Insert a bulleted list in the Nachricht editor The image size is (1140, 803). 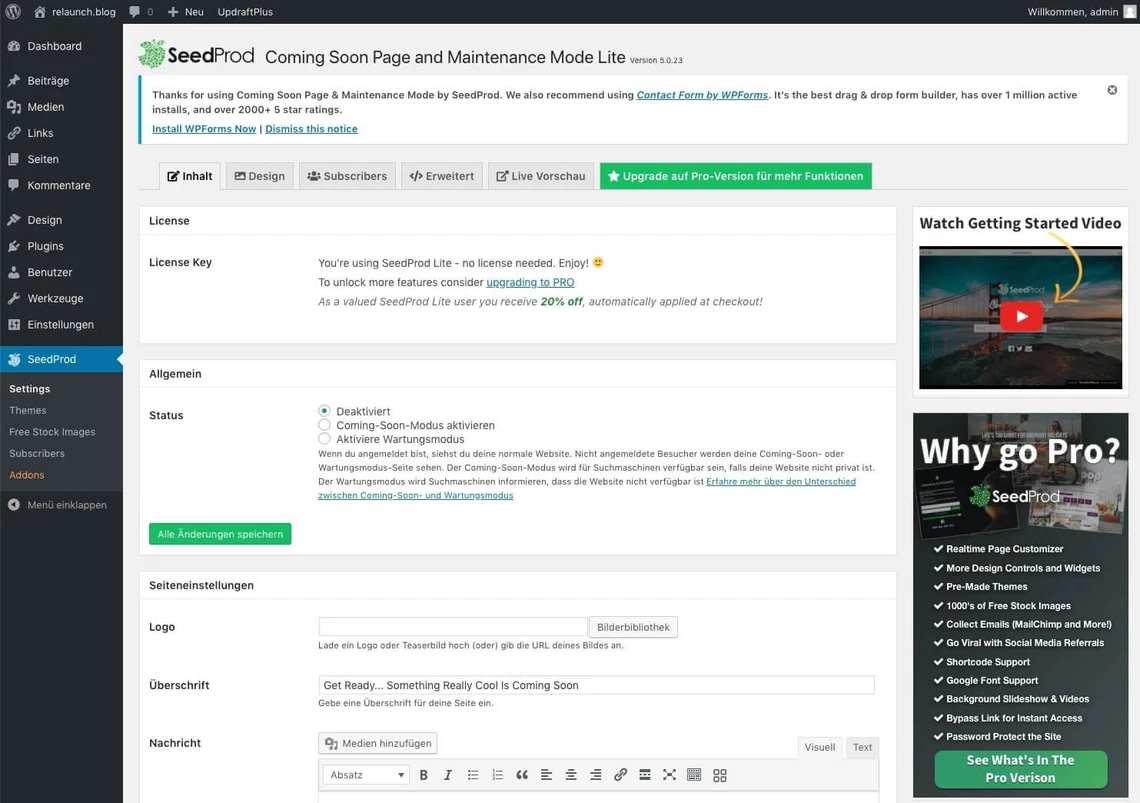472,774
